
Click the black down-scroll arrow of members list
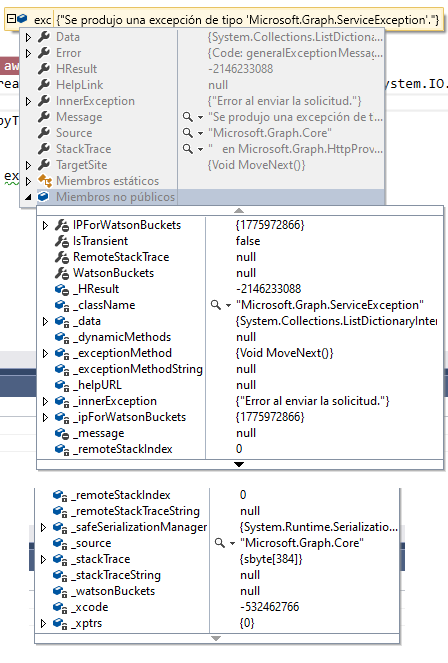pos(239,464)
